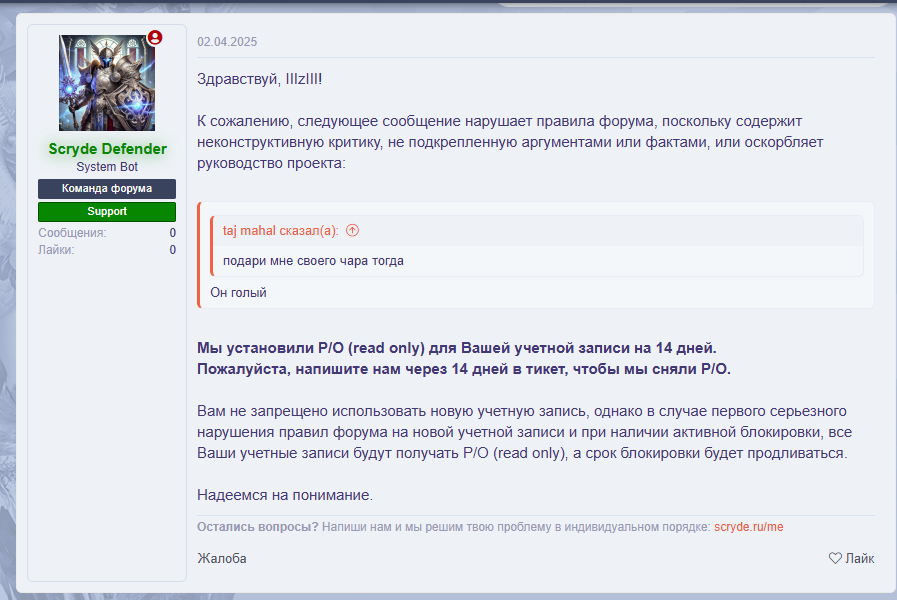Click the quoted text "подари мне своего чара тогда"
Viewport: 897px width, 600px height.
pyautogui.click(x=313, y=261)
